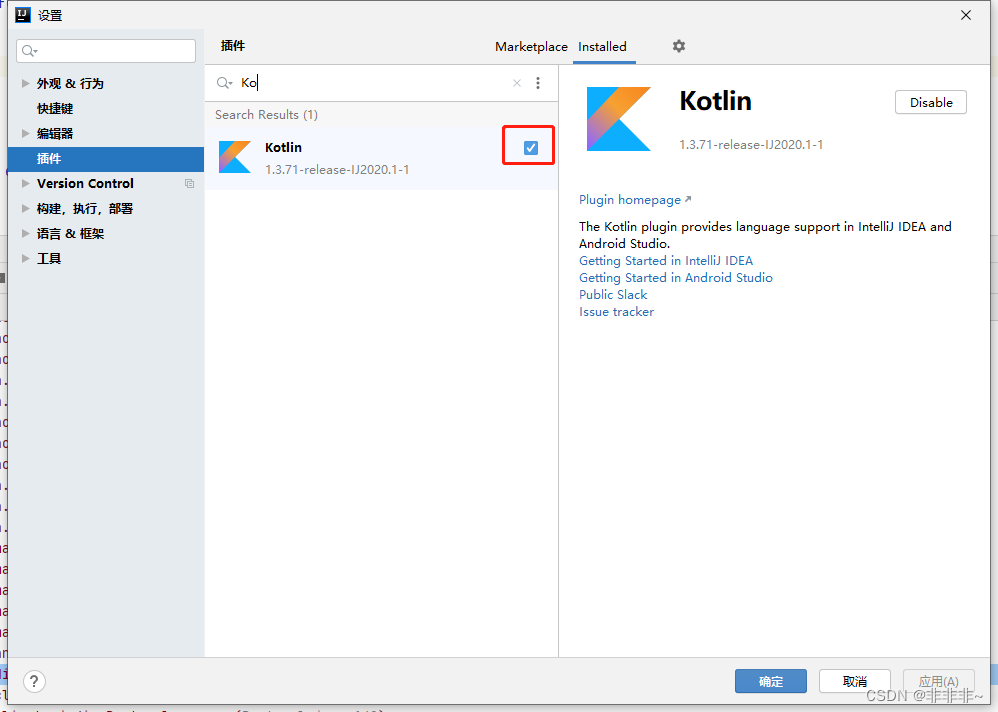Viewport: 998px width, 712px height.
Task: Click the help question mark button
Action: [x=34, y=681]
